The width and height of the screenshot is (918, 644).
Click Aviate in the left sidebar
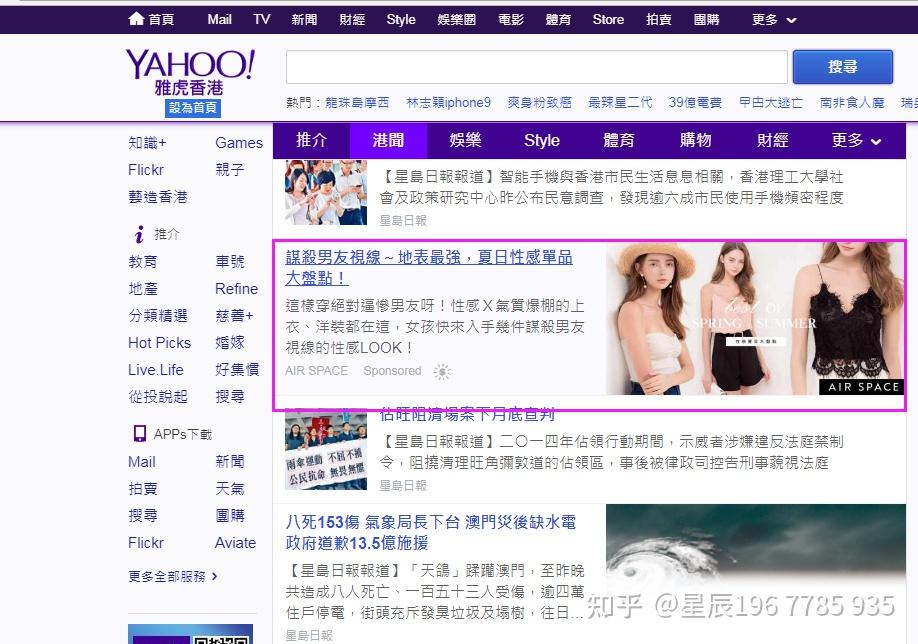click(x=235, y=543)
